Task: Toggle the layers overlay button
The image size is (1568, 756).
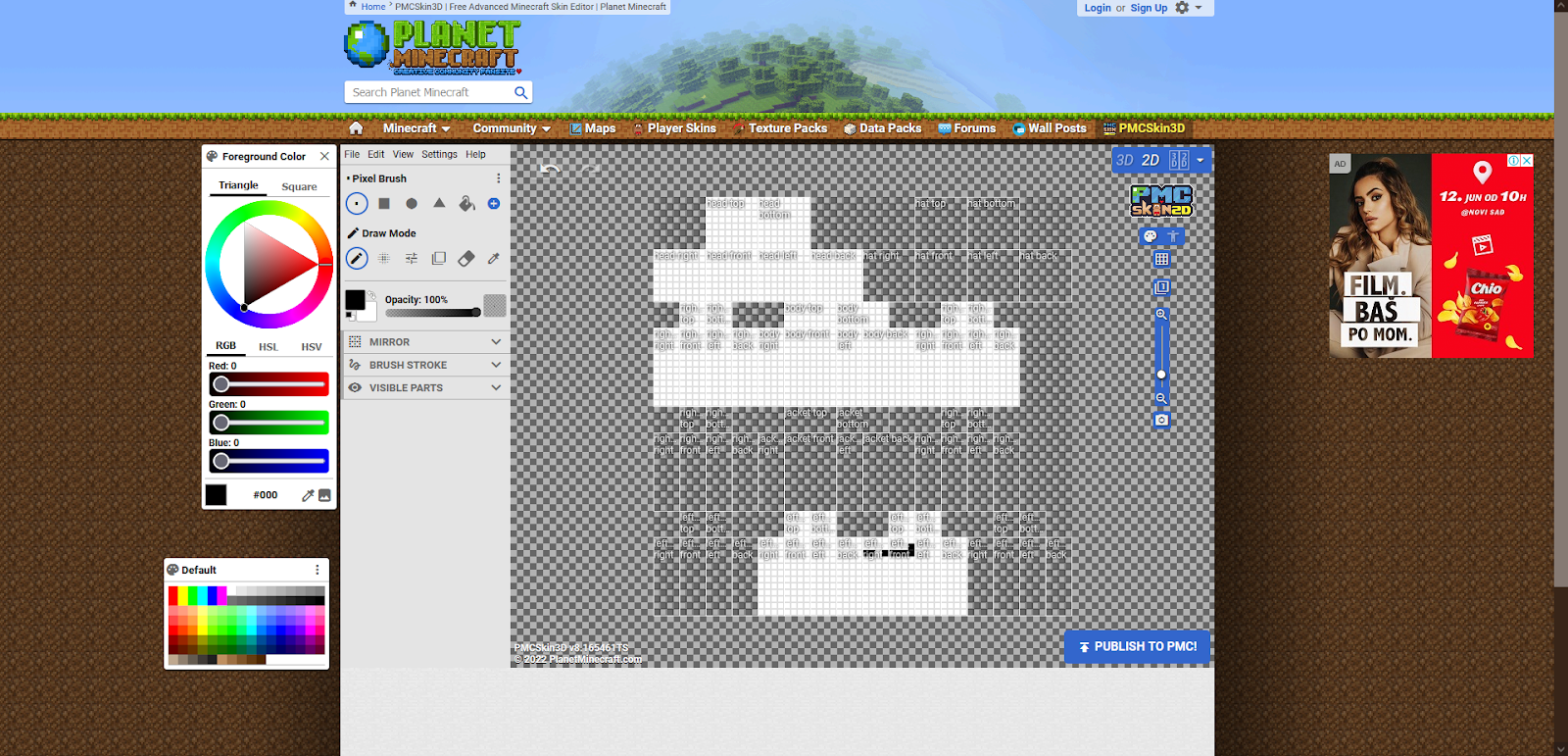Action: pyautogui.click(x=1161, y=287)
